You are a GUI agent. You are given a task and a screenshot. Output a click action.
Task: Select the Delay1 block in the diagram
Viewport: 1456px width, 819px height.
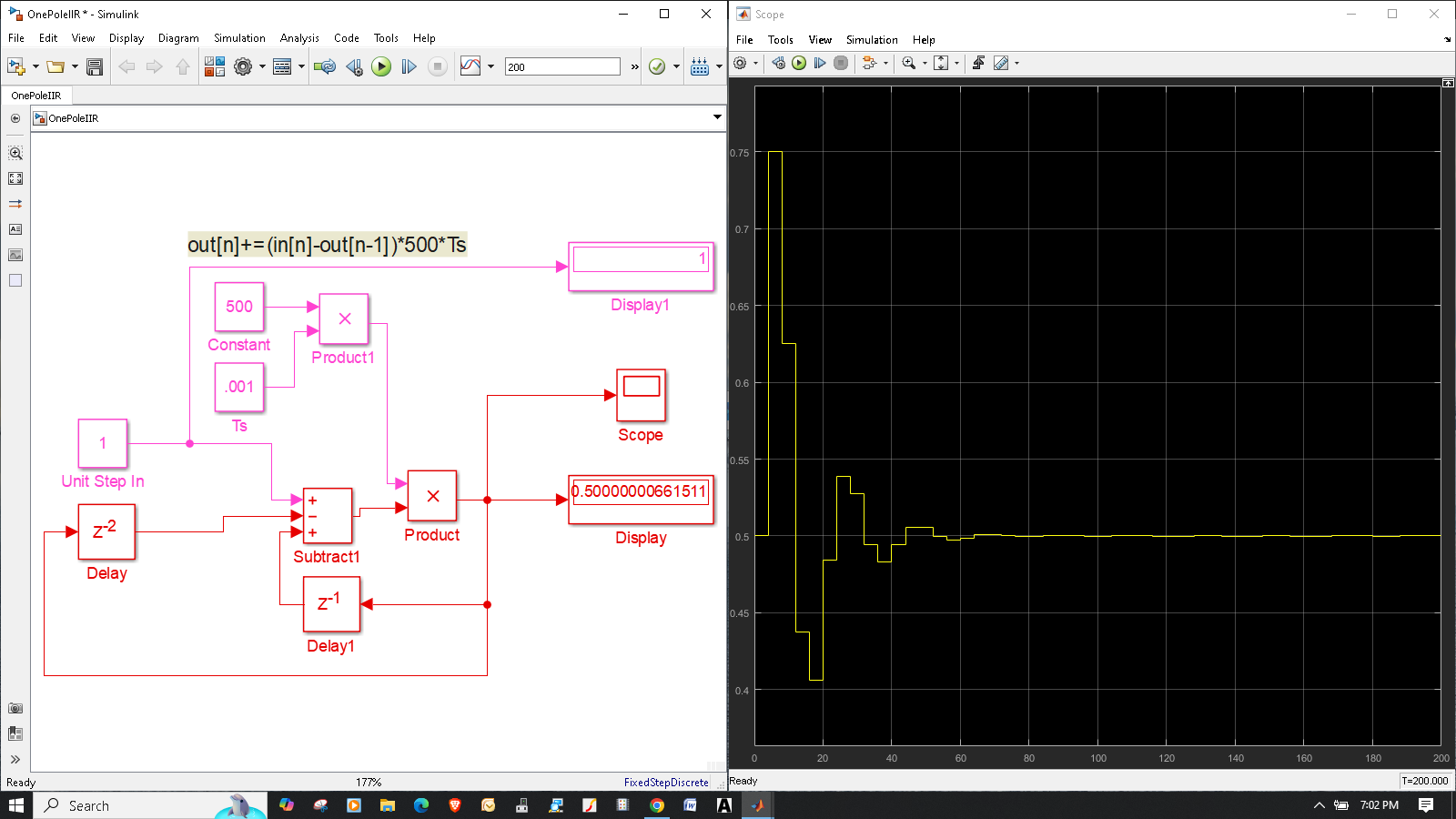(331, 604)
